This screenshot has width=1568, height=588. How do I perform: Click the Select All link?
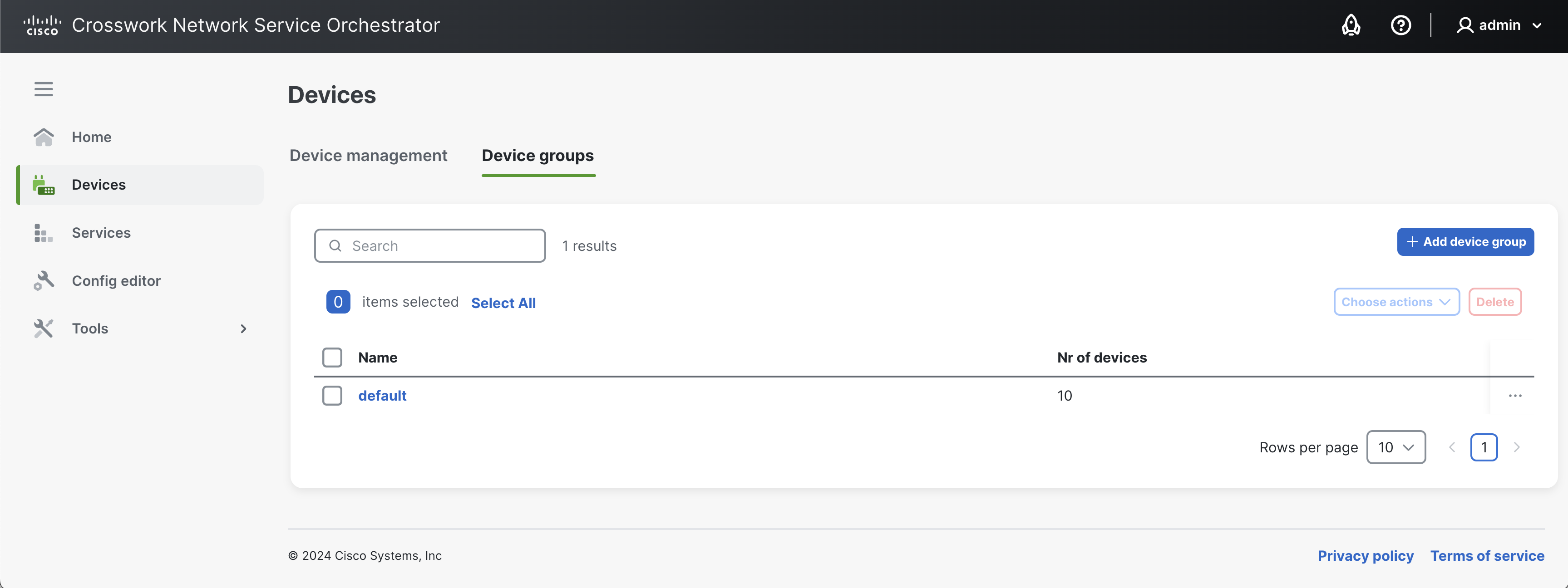503,303
